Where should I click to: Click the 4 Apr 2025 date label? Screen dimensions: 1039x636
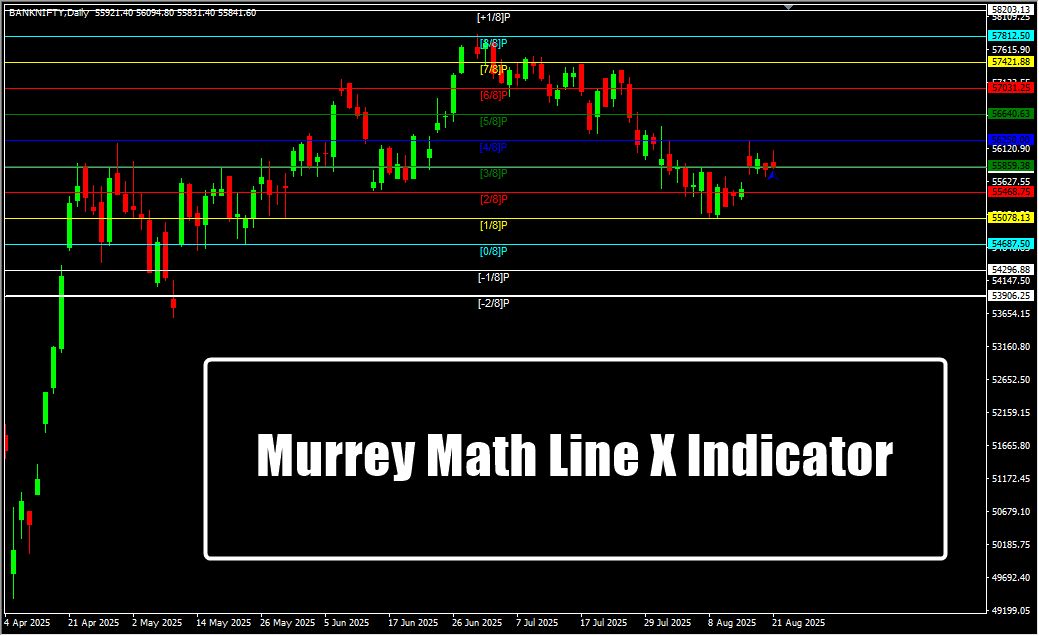[x=27, y=622]
